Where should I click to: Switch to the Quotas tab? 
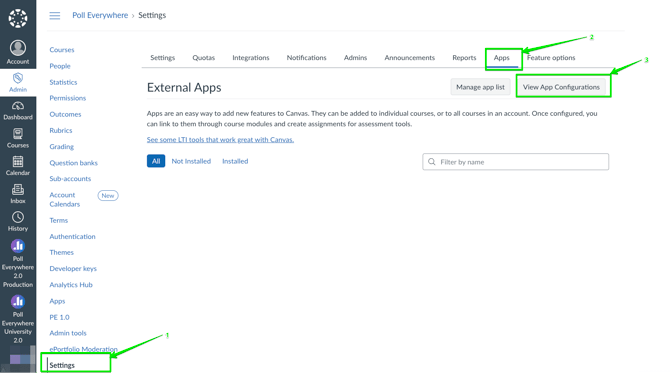click(x=203, y=58)
